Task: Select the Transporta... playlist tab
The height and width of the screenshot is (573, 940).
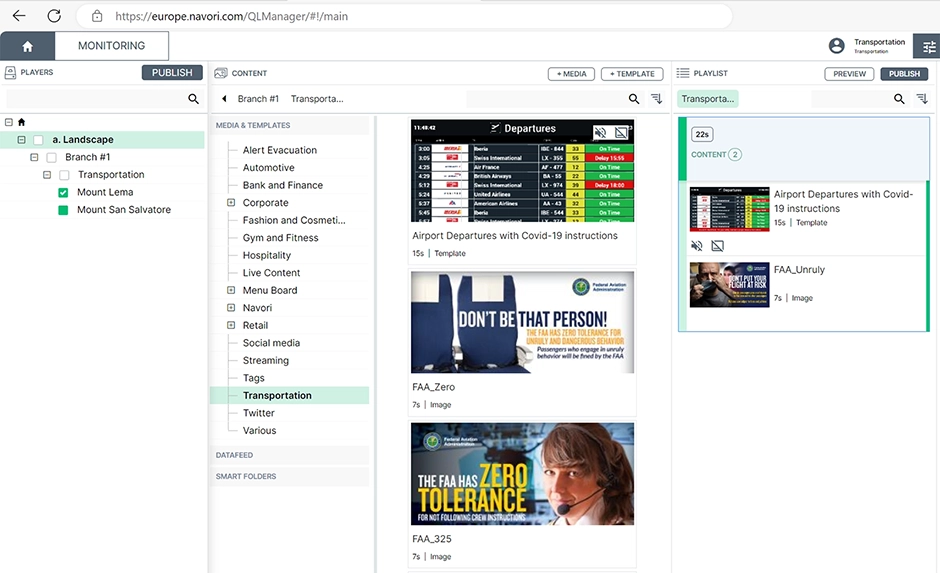Action: point(707,99)
